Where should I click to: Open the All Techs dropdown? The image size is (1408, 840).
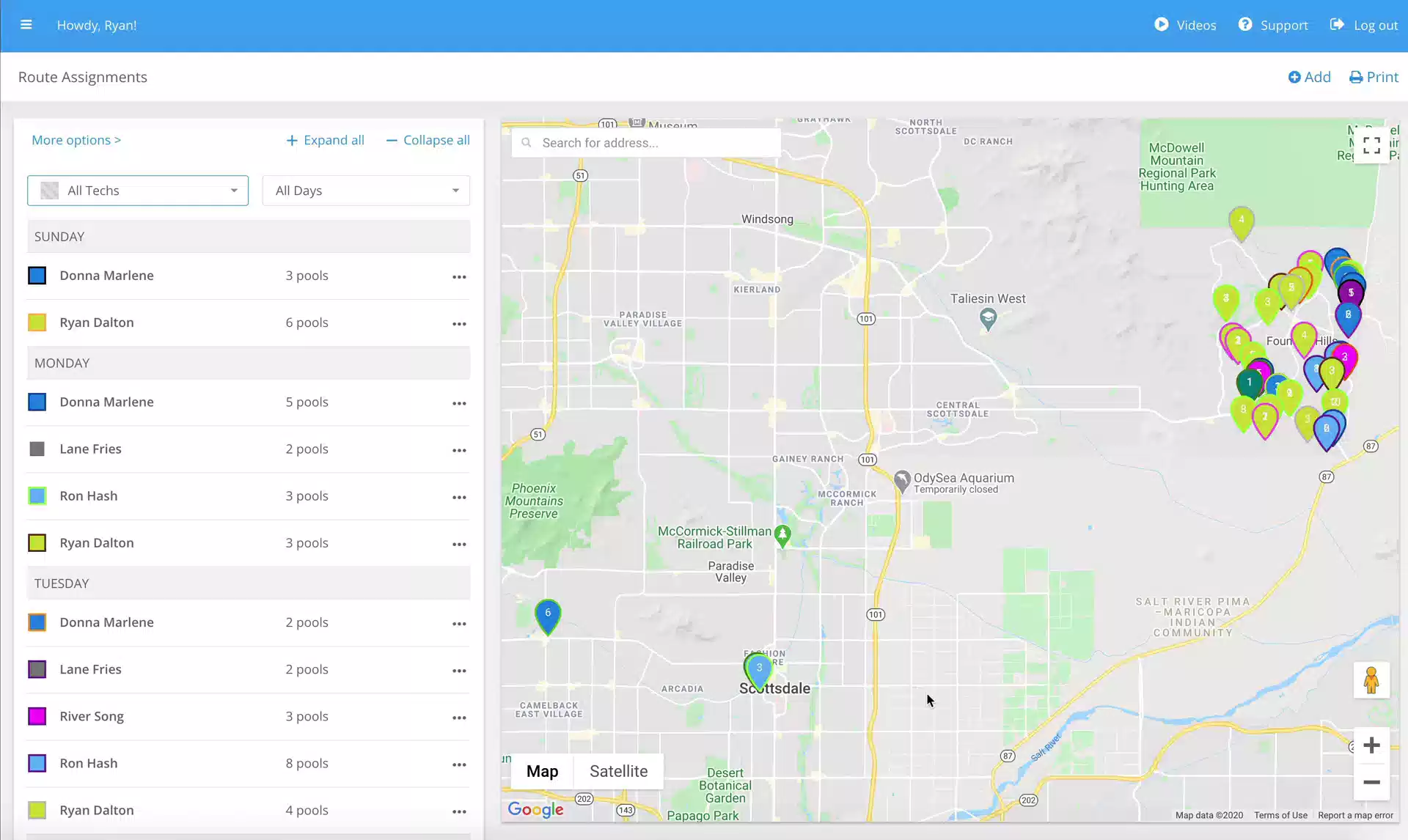click(x=138, y=191)
